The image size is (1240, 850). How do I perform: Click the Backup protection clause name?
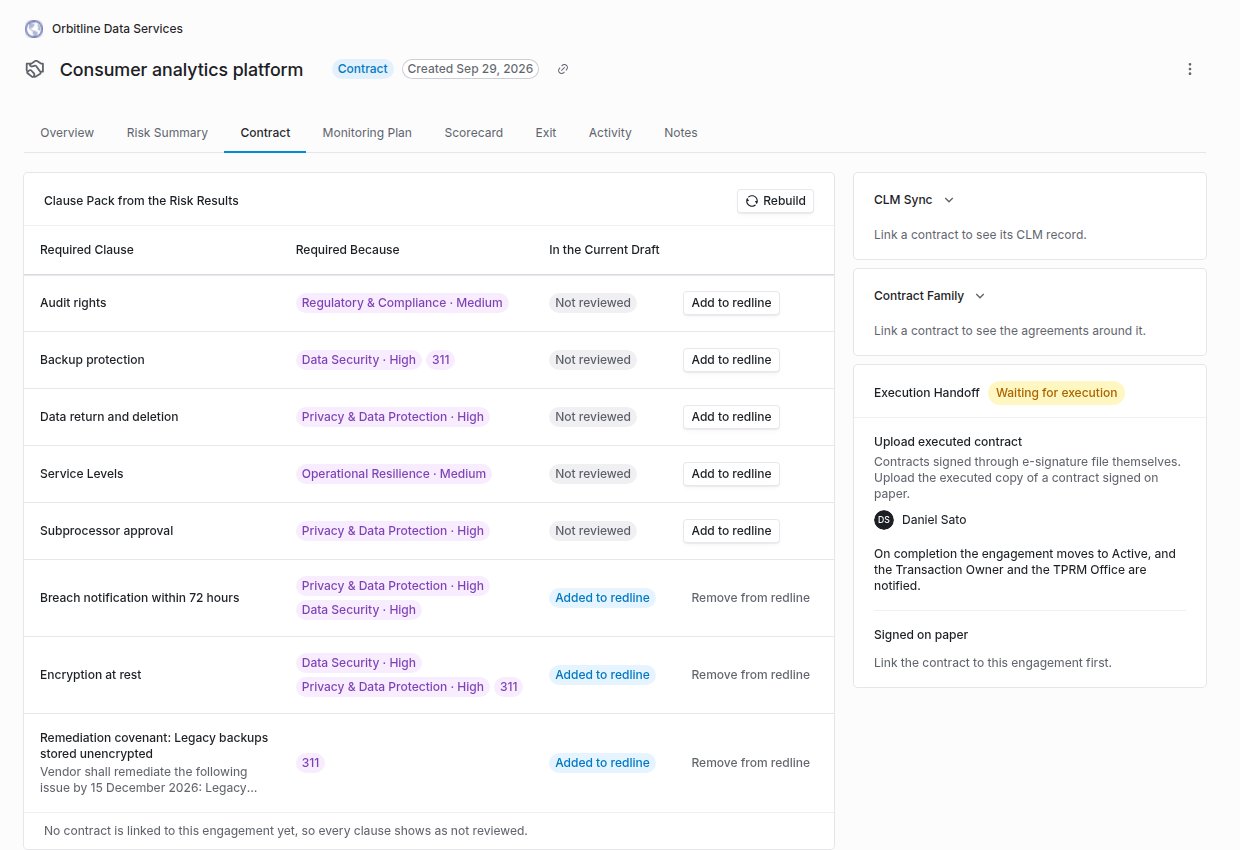click(92, 360)
